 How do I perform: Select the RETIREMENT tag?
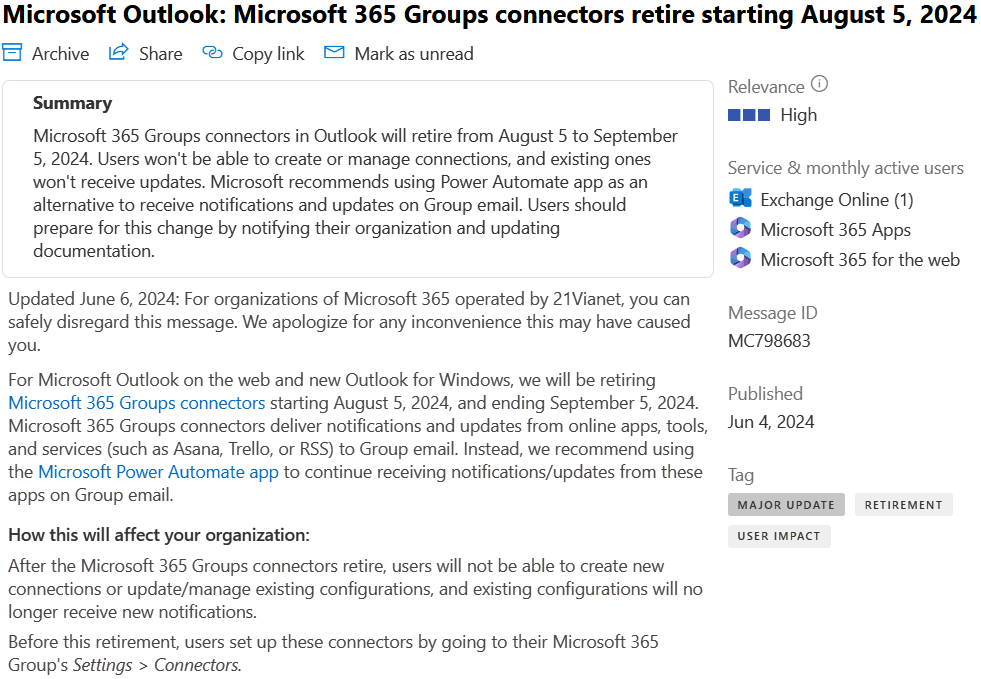point(903,505)
